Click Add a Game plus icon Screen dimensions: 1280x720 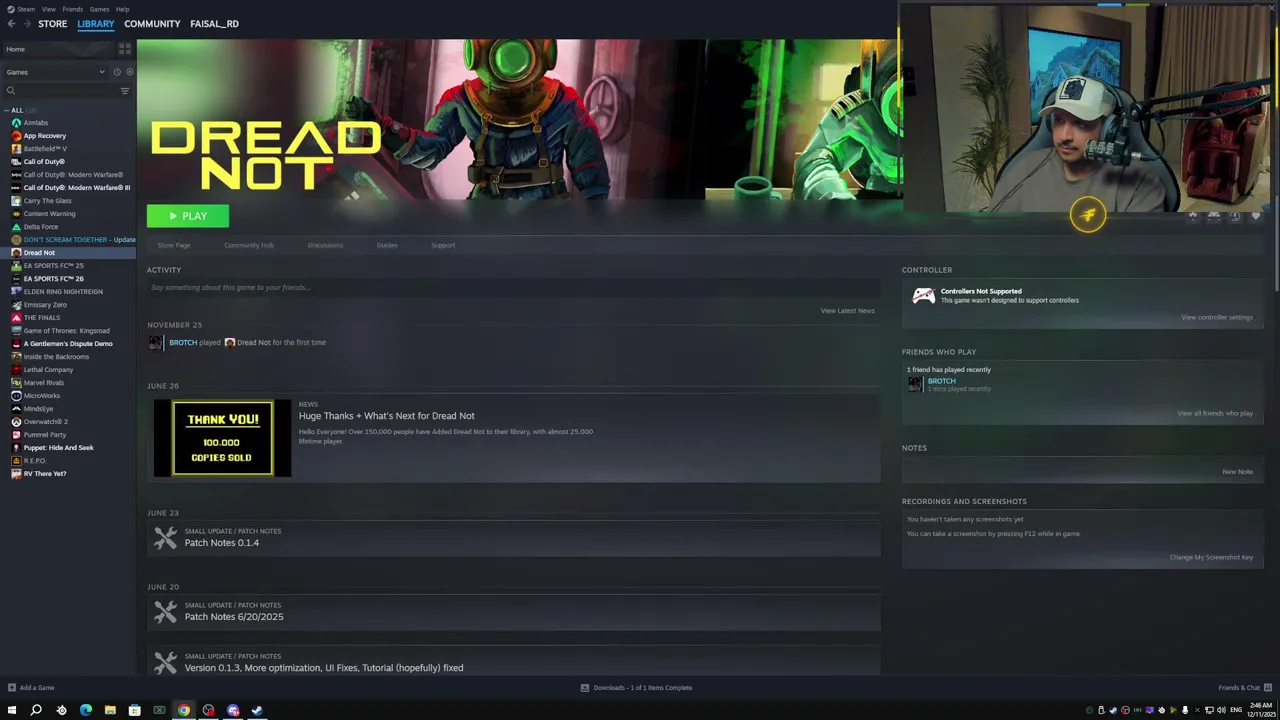[12, 688]
